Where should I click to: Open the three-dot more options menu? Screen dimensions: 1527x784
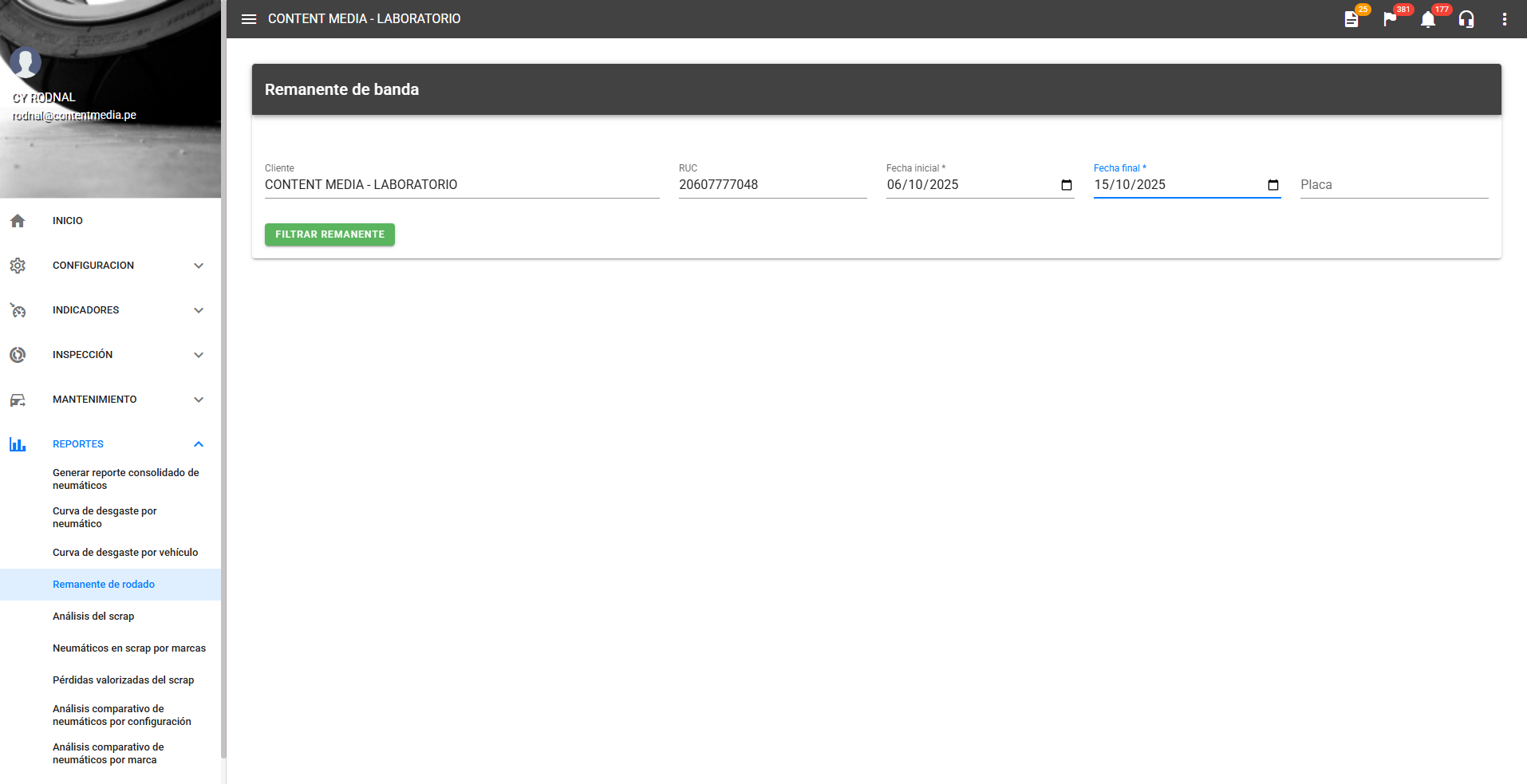click(1505, 19)
